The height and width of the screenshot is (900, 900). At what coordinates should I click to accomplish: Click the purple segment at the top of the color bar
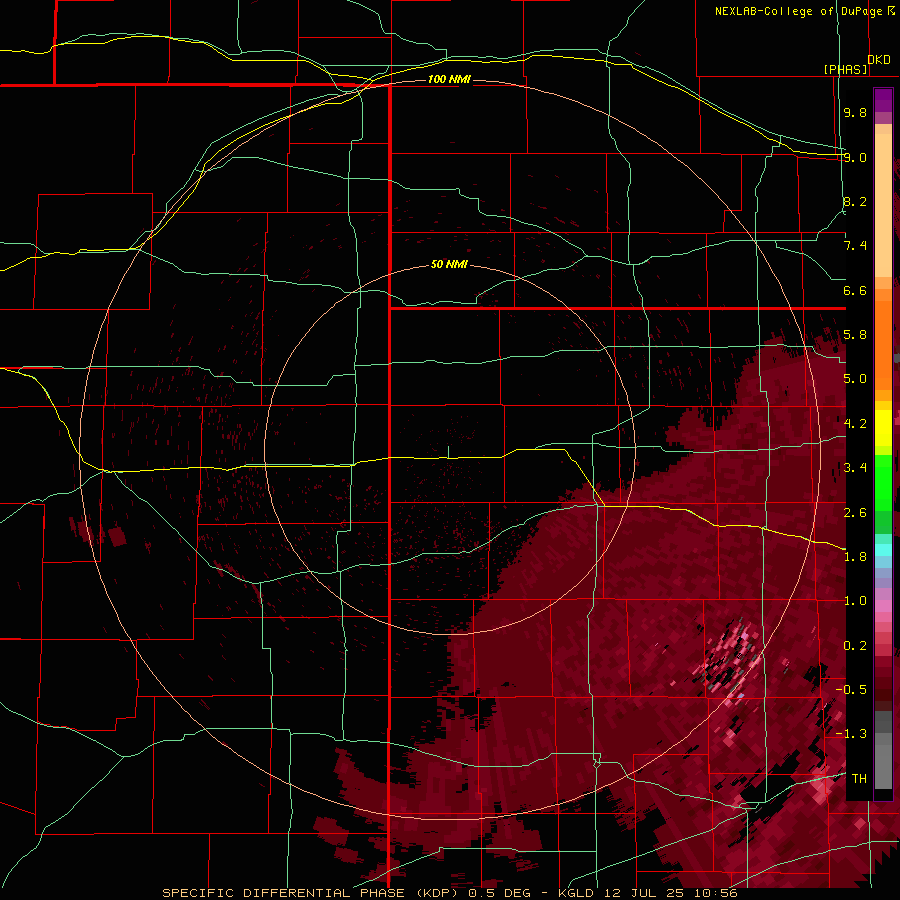coord(883,100)
